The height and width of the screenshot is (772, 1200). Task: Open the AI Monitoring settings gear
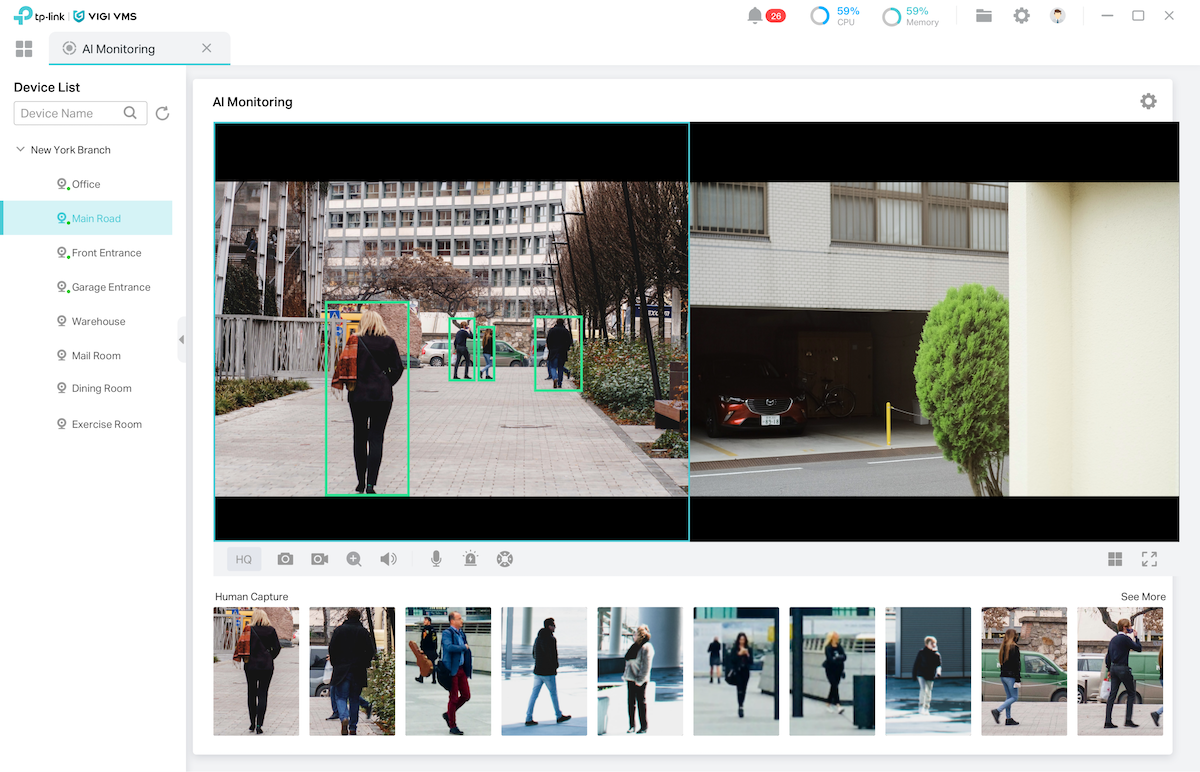(1148, 101)
